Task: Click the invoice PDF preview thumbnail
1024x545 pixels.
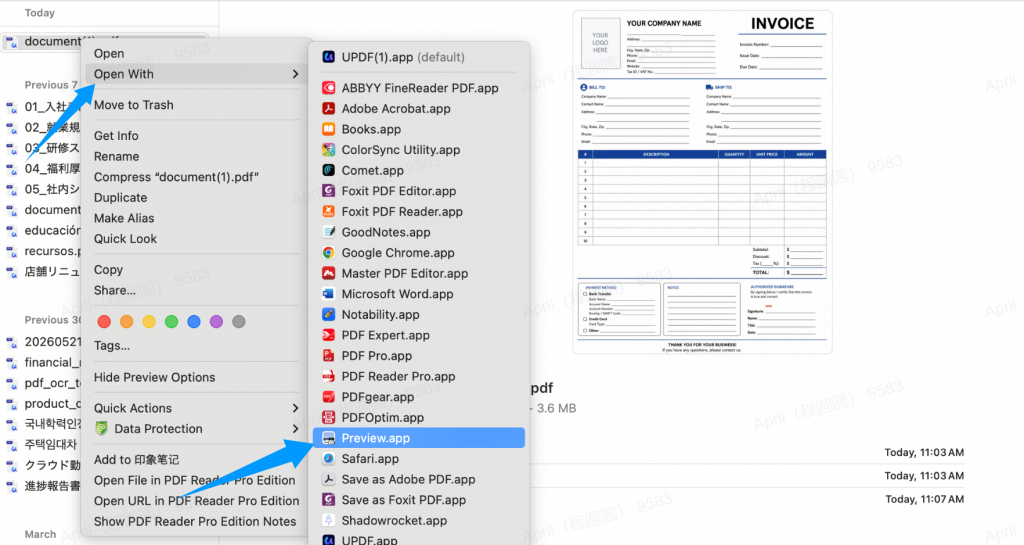Action: 703,182
